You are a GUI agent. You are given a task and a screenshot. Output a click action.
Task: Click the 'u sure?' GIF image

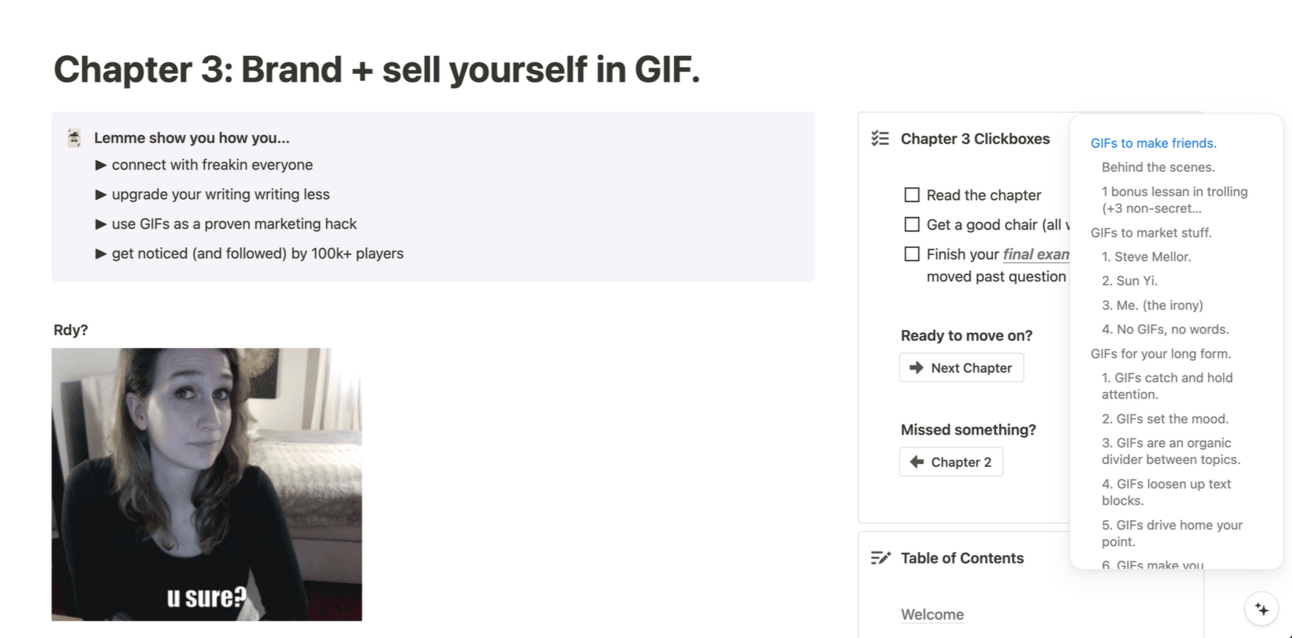pyautogui.click(x=207, y=484)
